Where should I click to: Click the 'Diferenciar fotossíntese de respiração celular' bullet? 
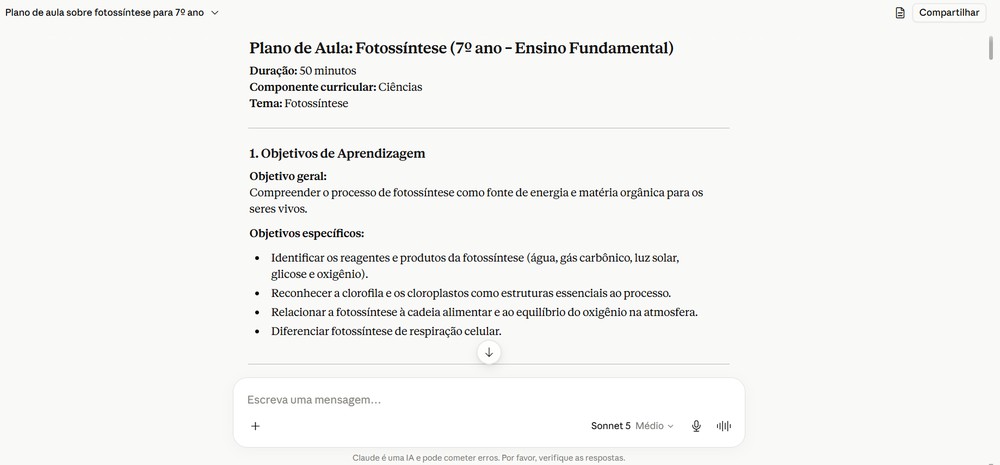(x=386, y=331)
